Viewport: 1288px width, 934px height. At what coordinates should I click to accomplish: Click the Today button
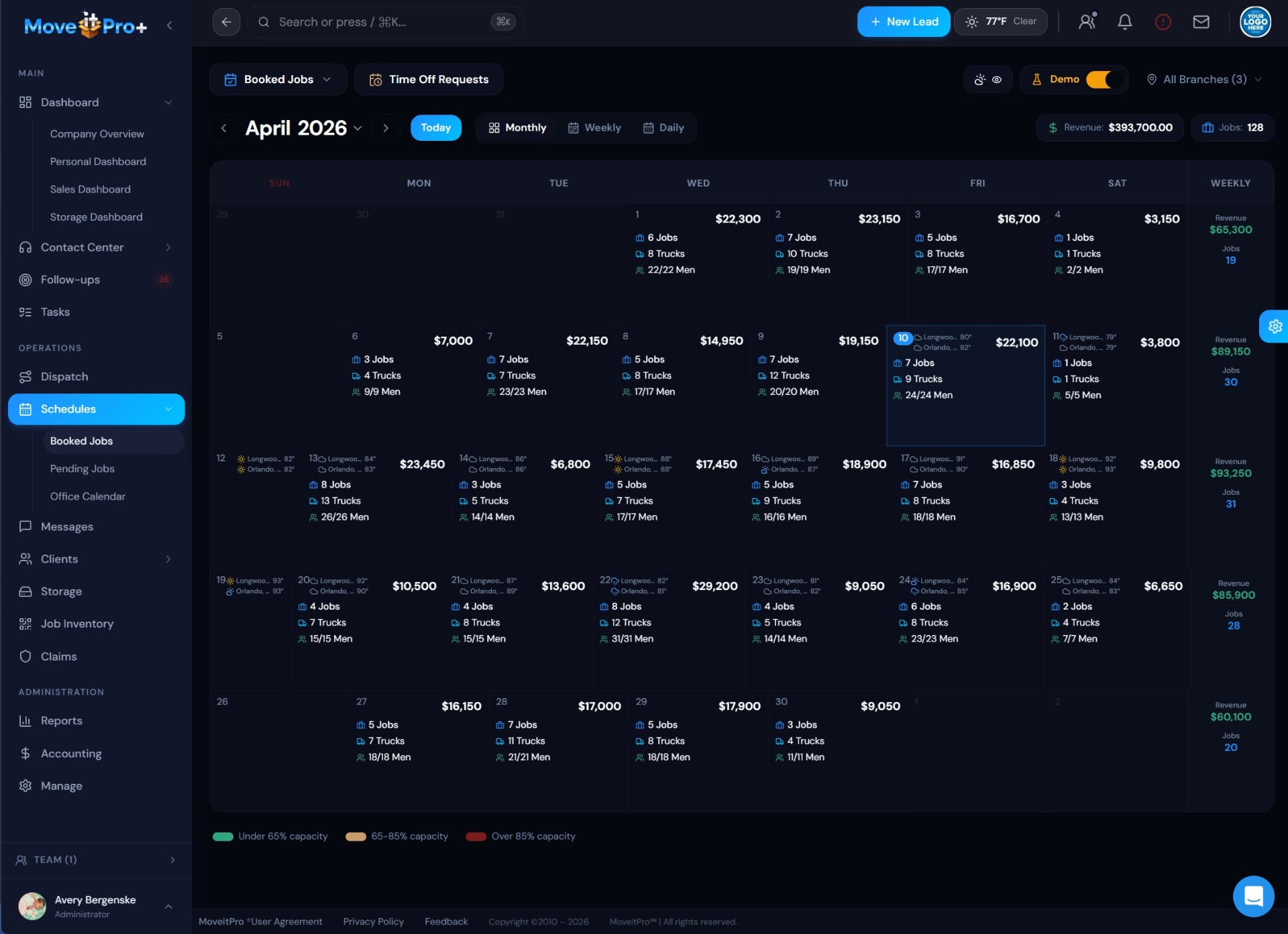(x=436, y=128)
